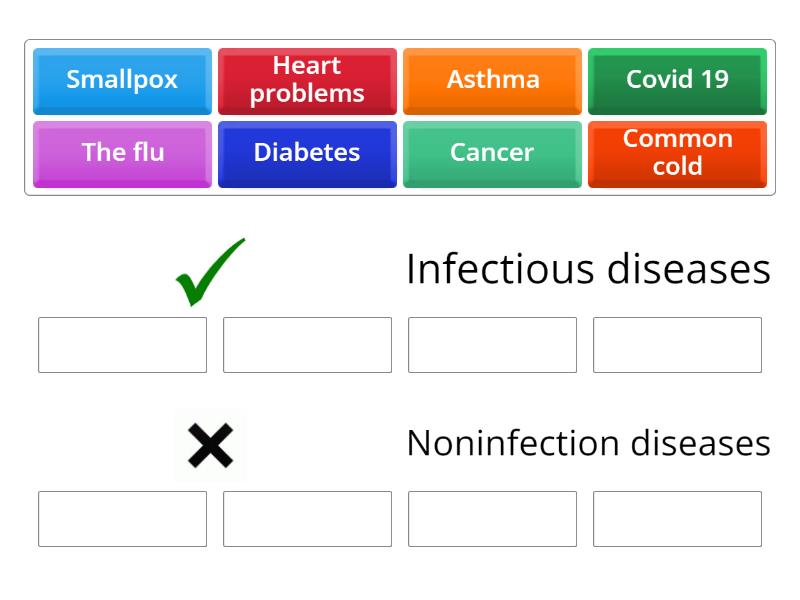
Task: Select the Diabetes tile
Action: click(307, 153)
